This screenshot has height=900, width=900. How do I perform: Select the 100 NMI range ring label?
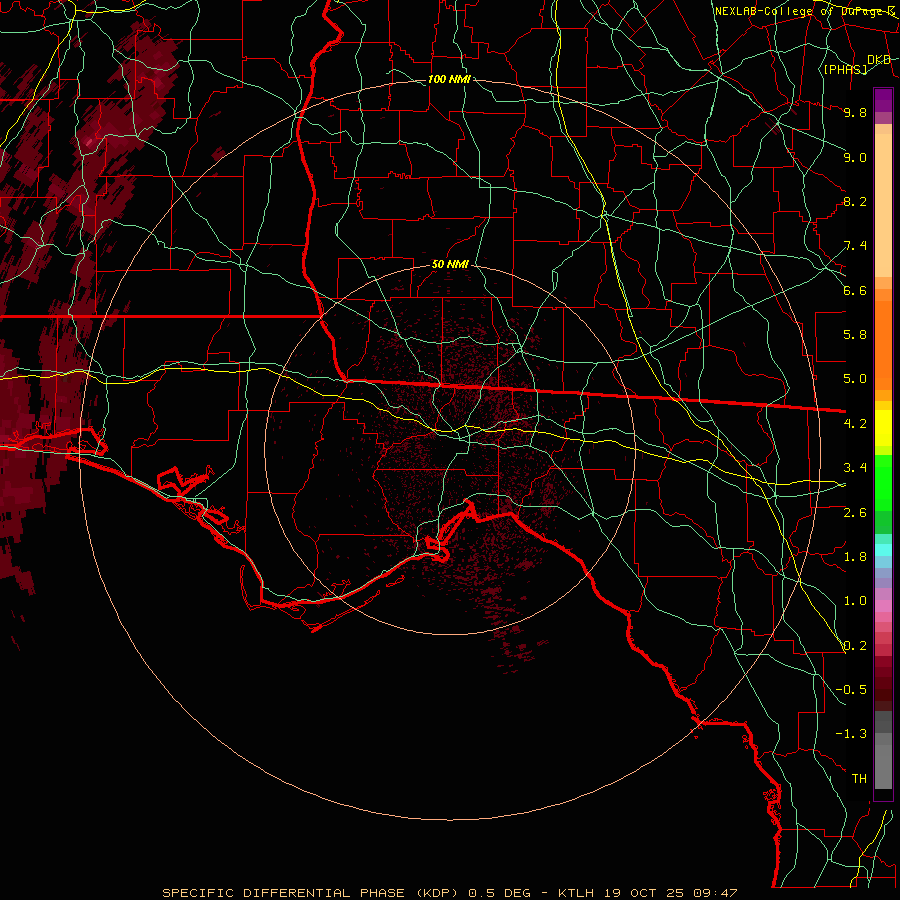point(449,79)
